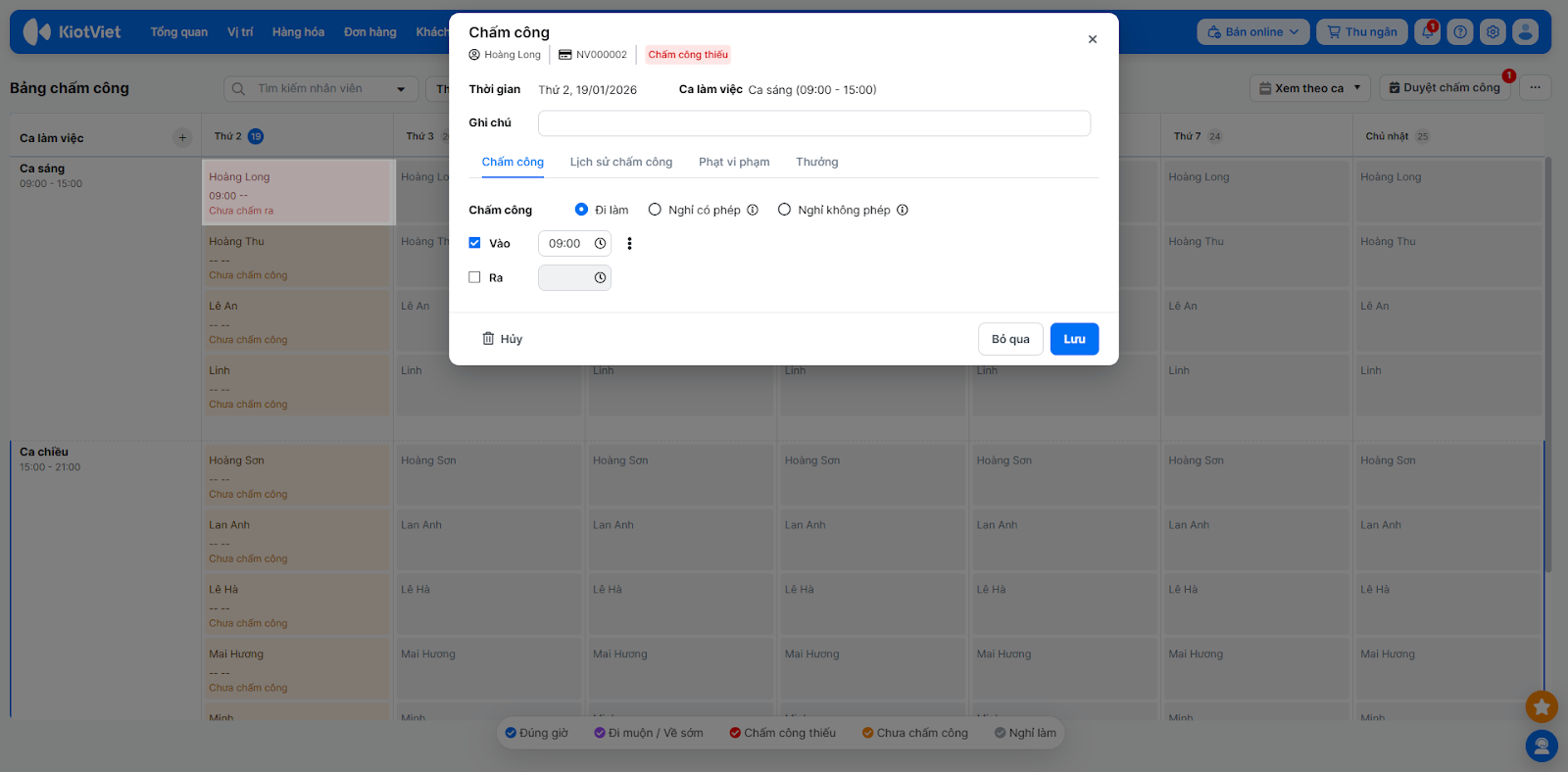Open the Vị trí menu
The image size is (1568, 772).
tap(240, 32)
